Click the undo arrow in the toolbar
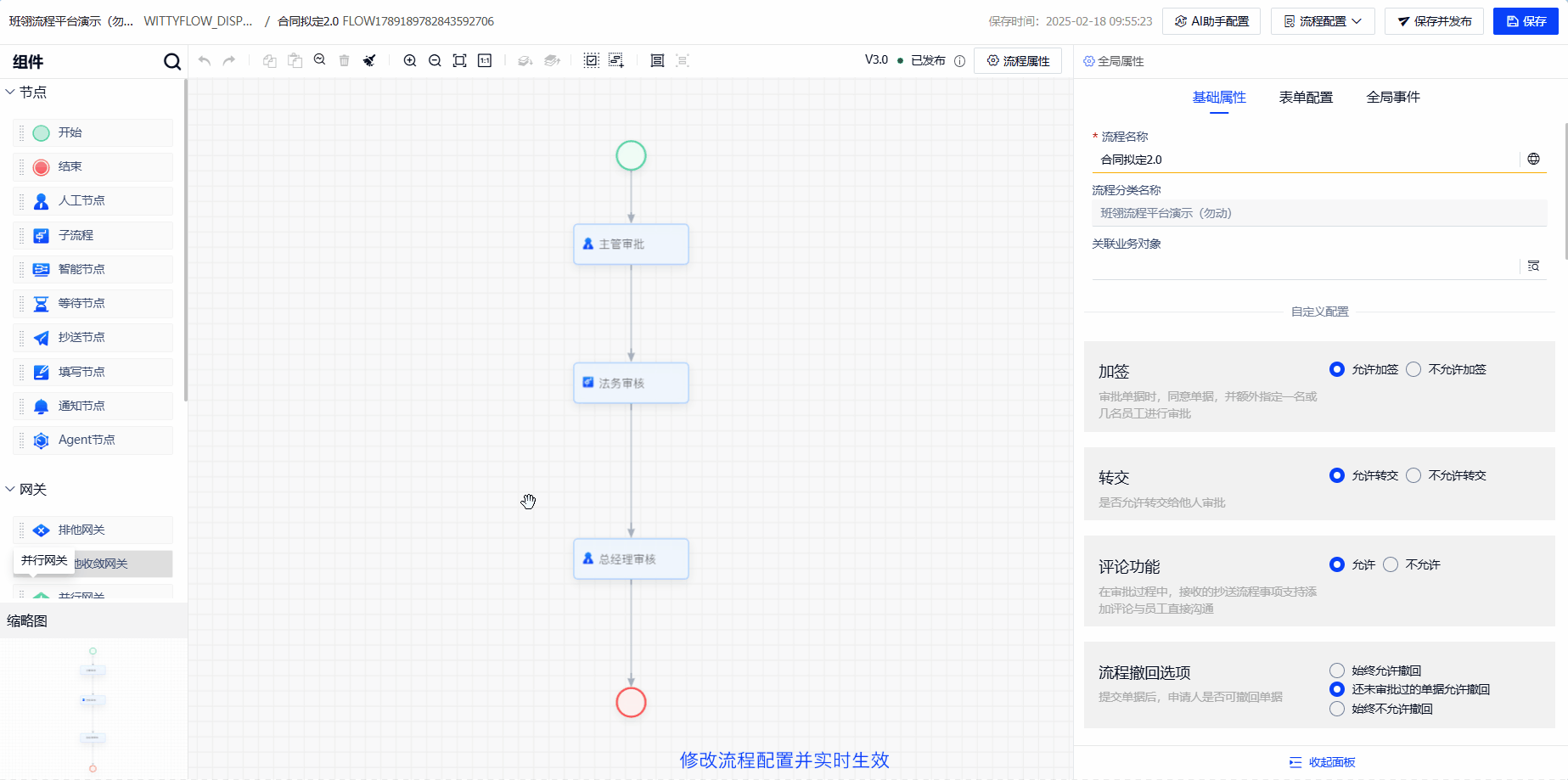This screenshot has width=1568, height=780. [205, 60]
